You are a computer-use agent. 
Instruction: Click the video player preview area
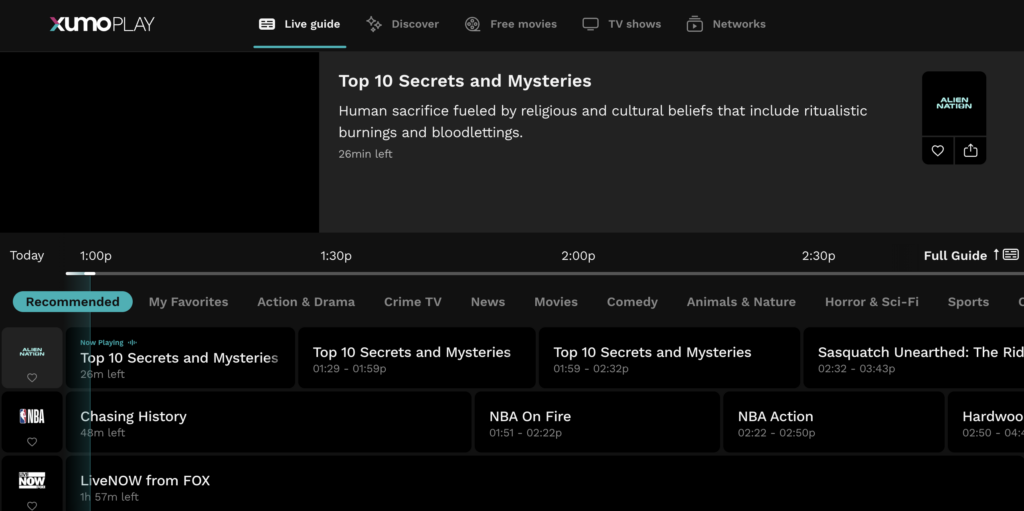159,142
